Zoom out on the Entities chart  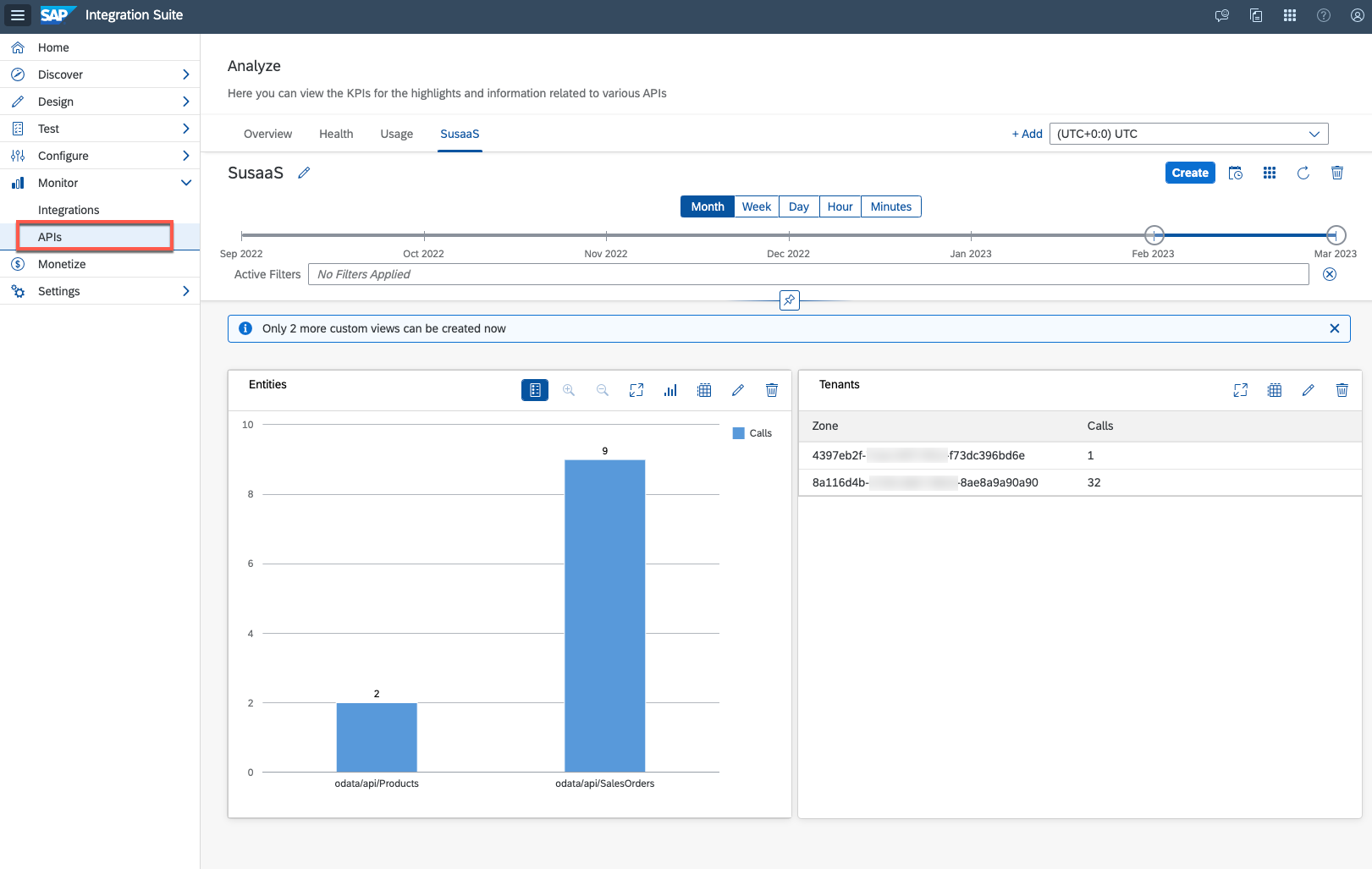(x=603, y=390)
